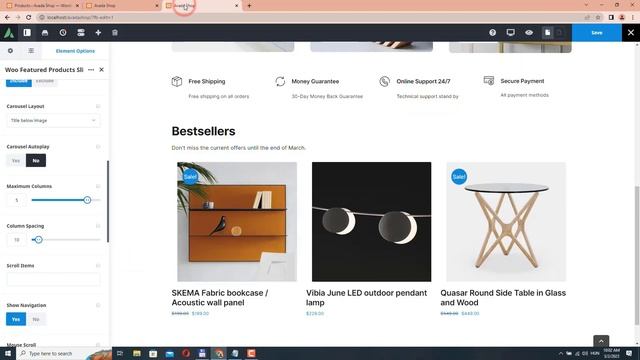
Task: Toggle the sidebar panel icon
Action: (27, 33)
